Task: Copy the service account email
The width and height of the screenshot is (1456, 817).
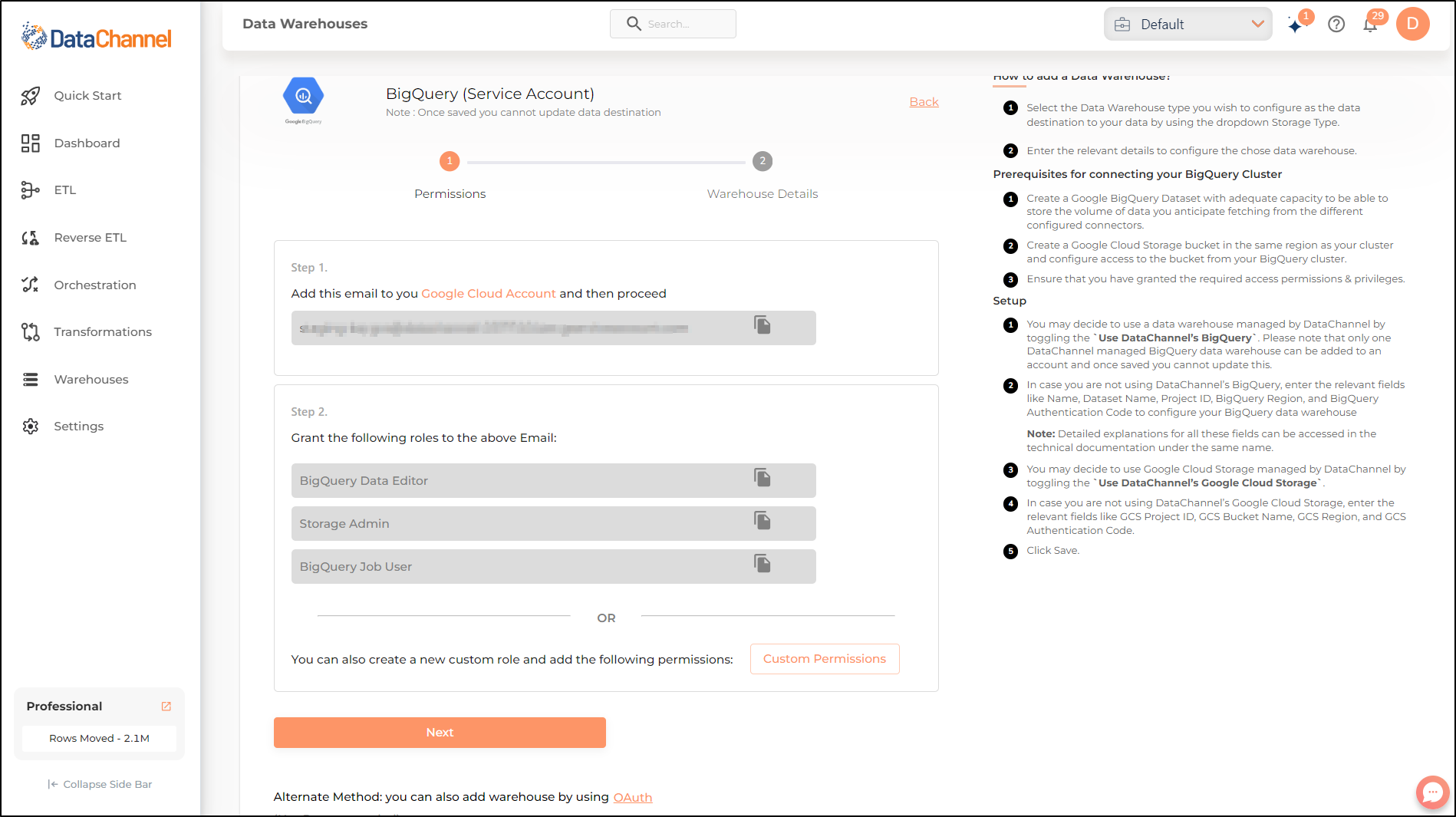Action: (x=762, y=324)
